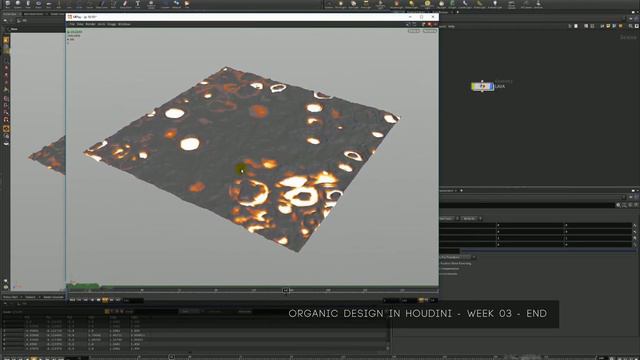Open the Help menu in network view
This screenshot has width=640, height=360.
451,27
